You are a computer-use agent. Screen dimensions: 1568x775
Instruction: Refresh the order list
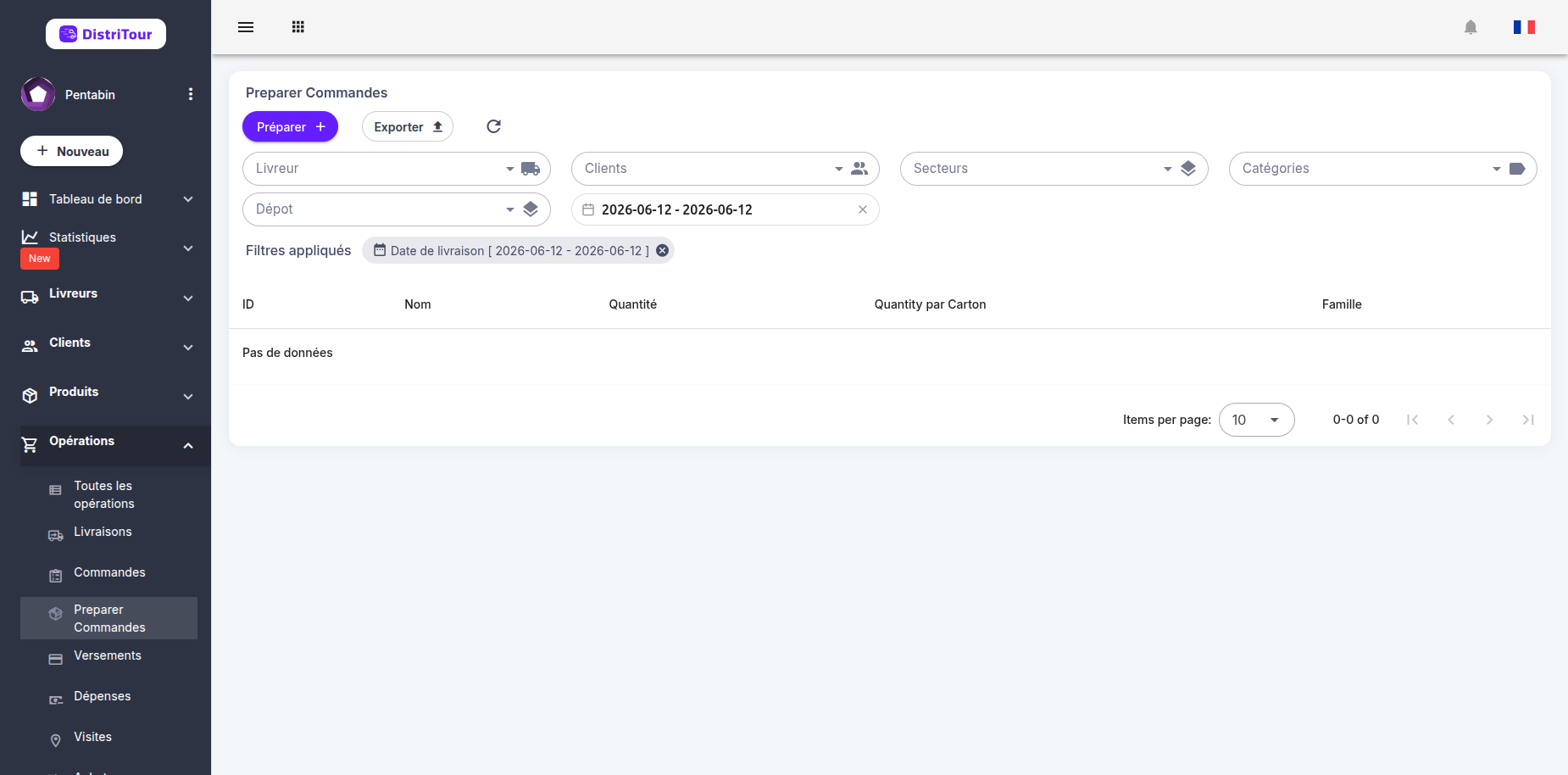click(x=493, y=126)
